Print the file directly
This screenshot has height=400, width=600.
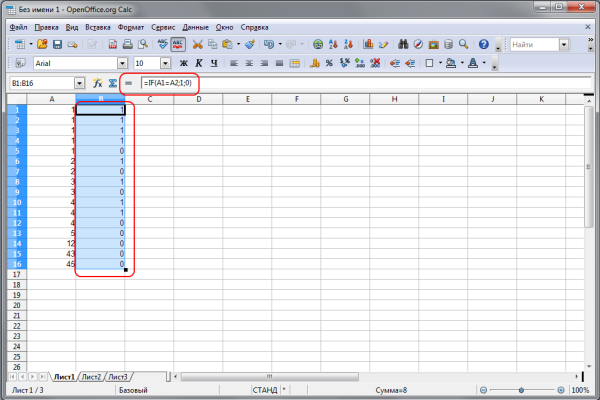[x=127, y=44]
